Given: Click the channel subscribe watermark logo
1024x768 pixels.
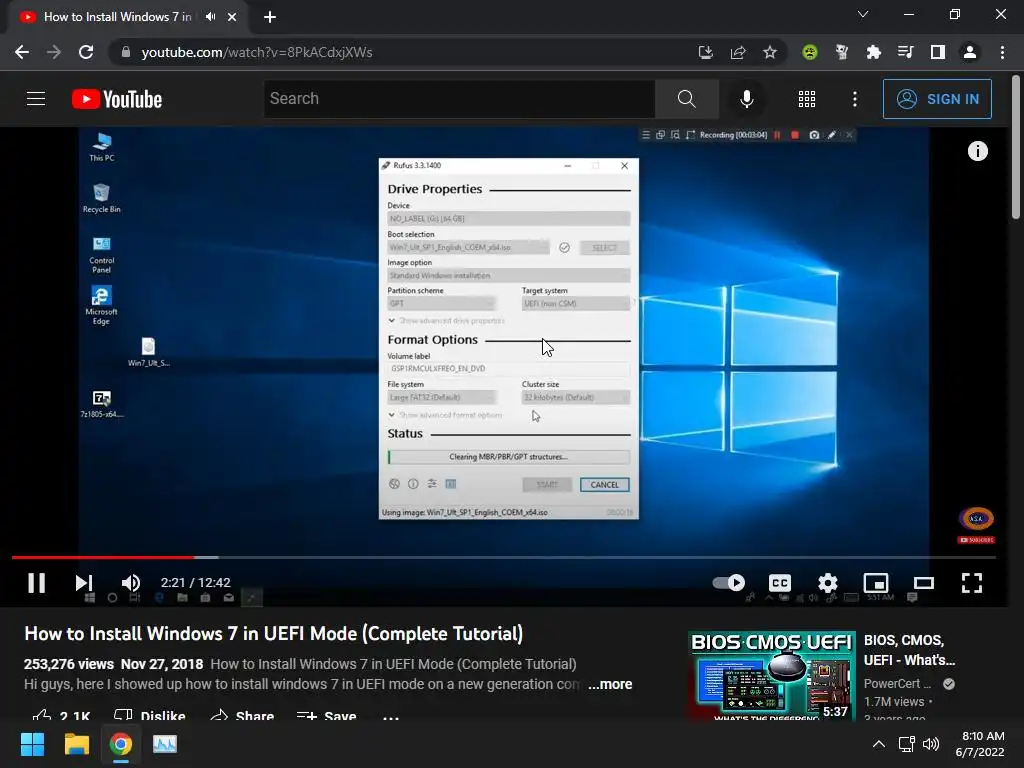Looking at the screenshot, I should click(976, 525).
